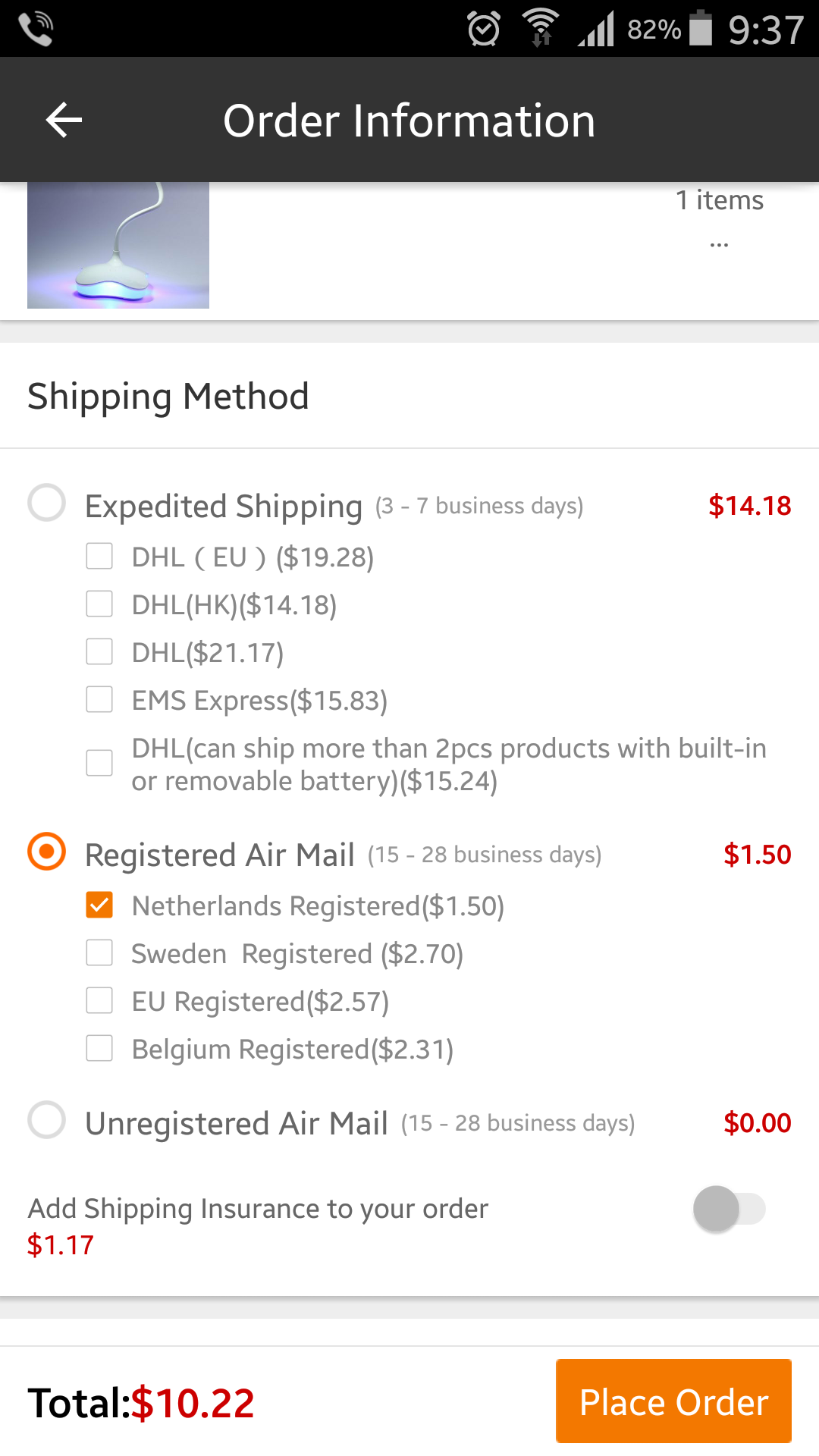Check DHL built-in battery $15.24 option
This screenshot has height=1456, width=819.
click(x=99, y=763)
